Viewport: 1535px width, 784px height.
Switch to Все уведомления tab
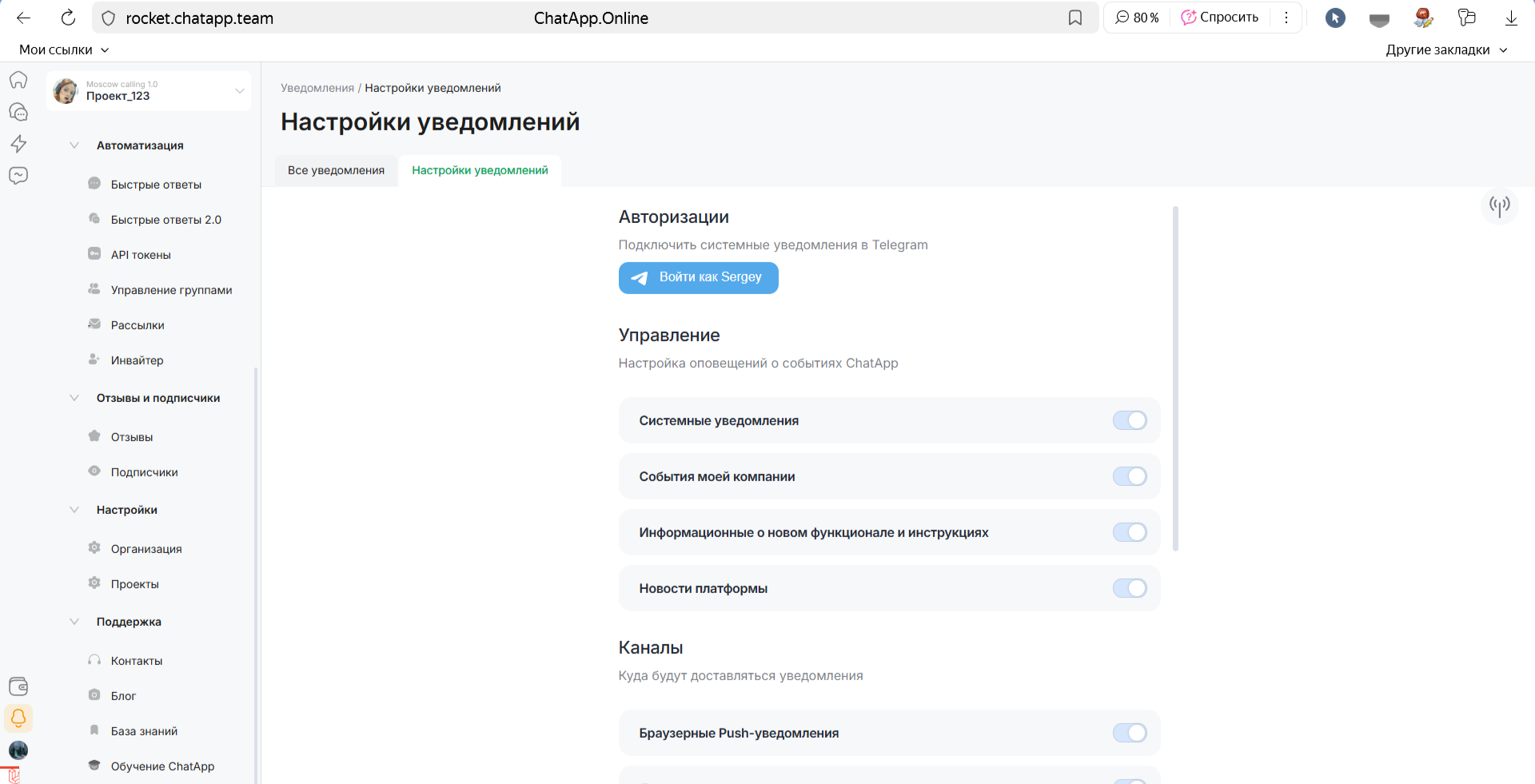click(336, 170)
